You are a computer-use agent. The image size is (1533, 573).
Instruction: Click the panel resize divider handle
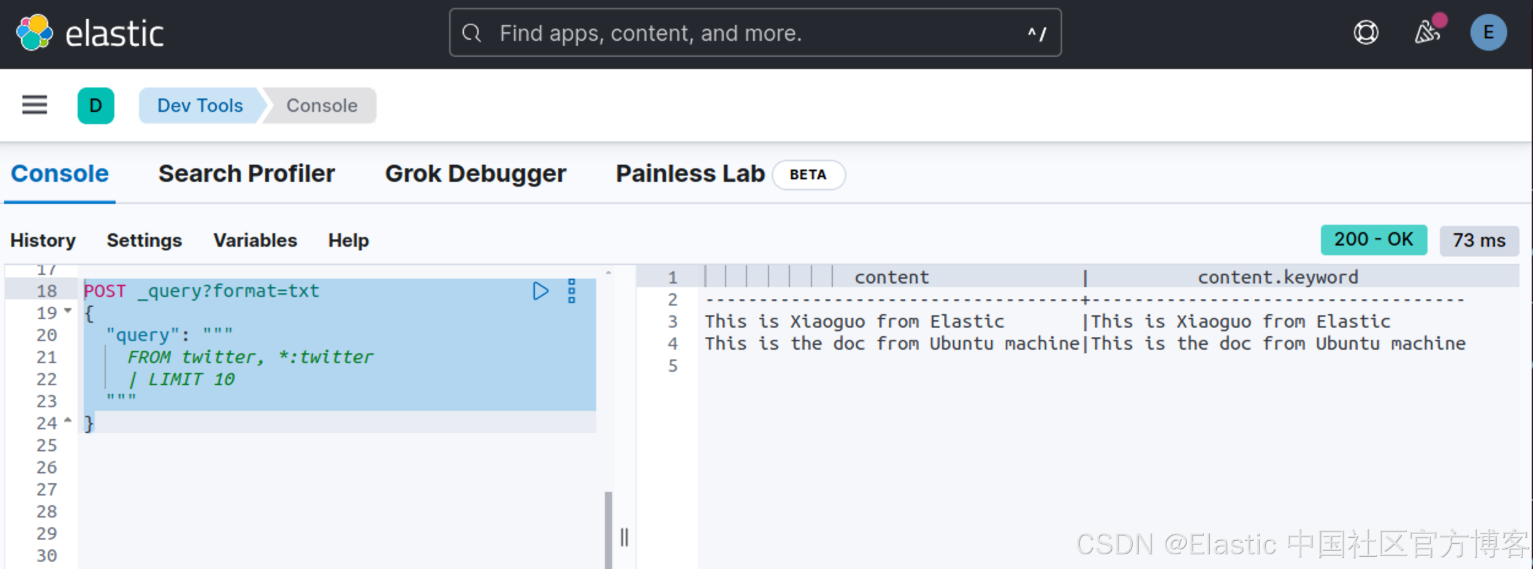tap(624, 537)
